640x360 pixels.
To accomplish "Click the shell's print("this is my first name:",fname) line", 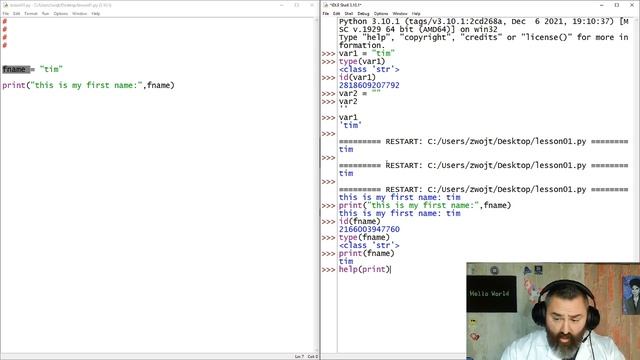I will [x=425, y=205].
